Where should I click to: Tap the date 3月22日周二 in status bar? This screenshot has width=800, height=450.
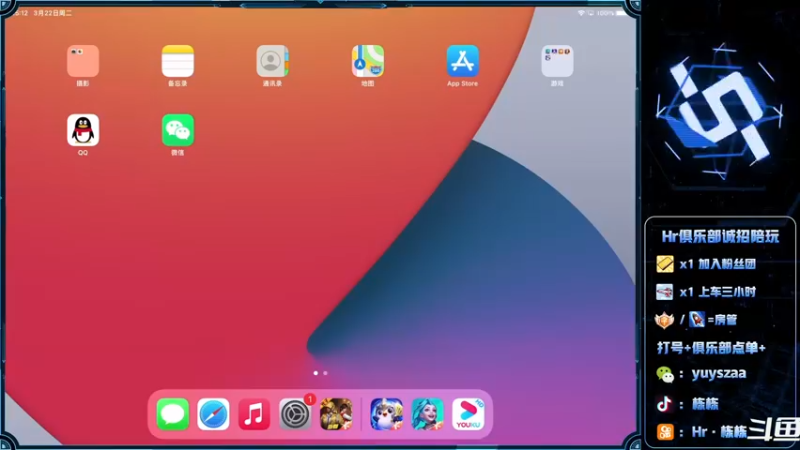pyautogui.click(x=53, y=13)
